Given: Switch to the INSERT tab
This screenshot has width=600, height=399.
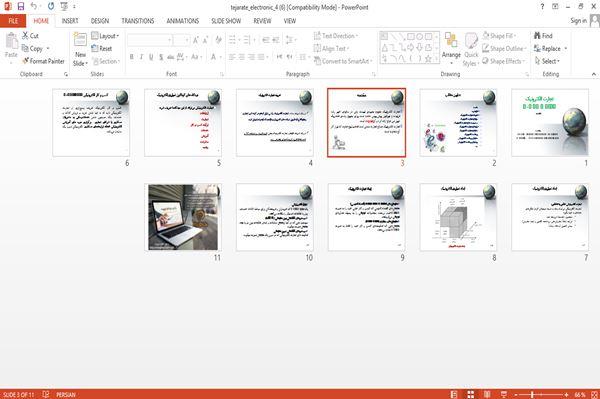Looking at the screenshot, I should 70,21.
